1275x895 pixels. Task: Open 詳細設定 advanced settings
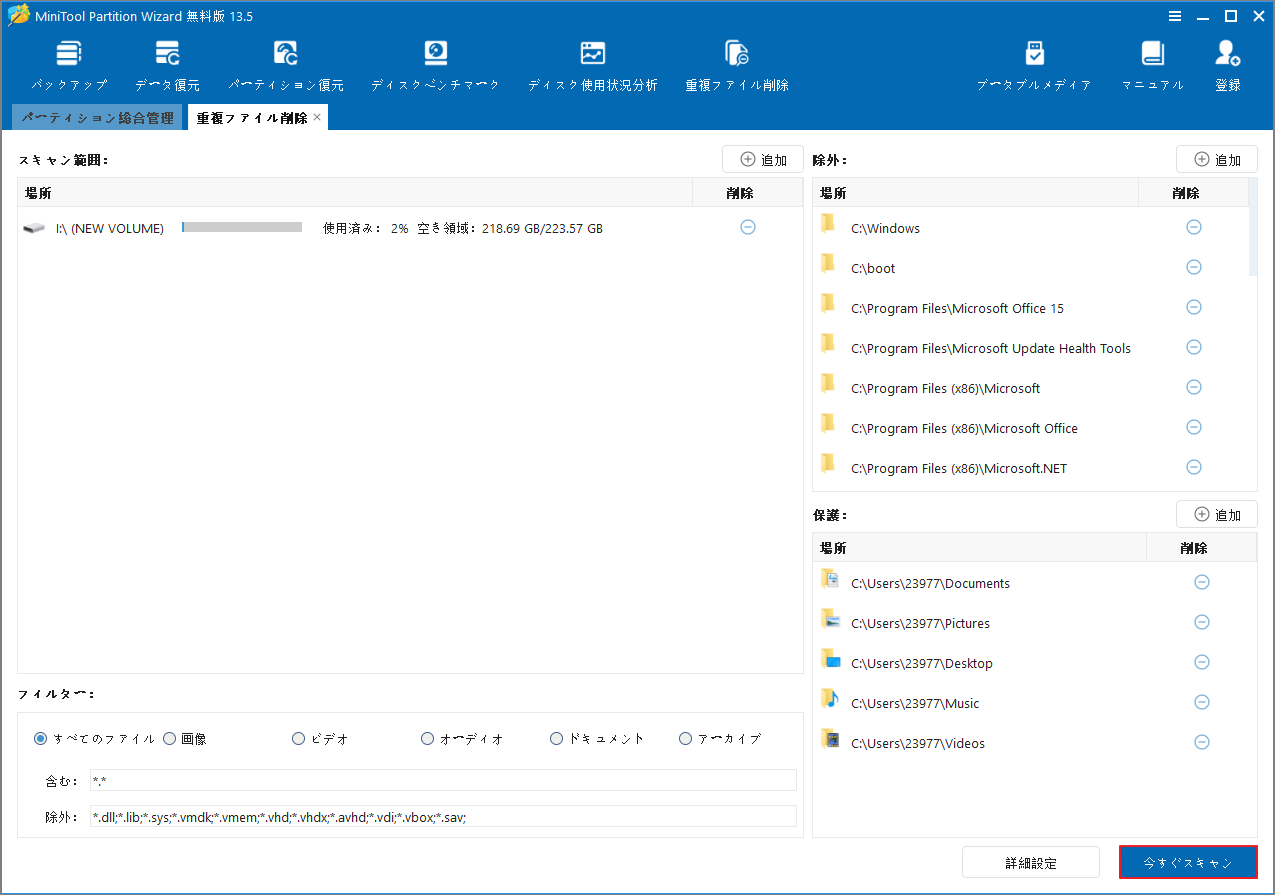(x=1030, y=861)
